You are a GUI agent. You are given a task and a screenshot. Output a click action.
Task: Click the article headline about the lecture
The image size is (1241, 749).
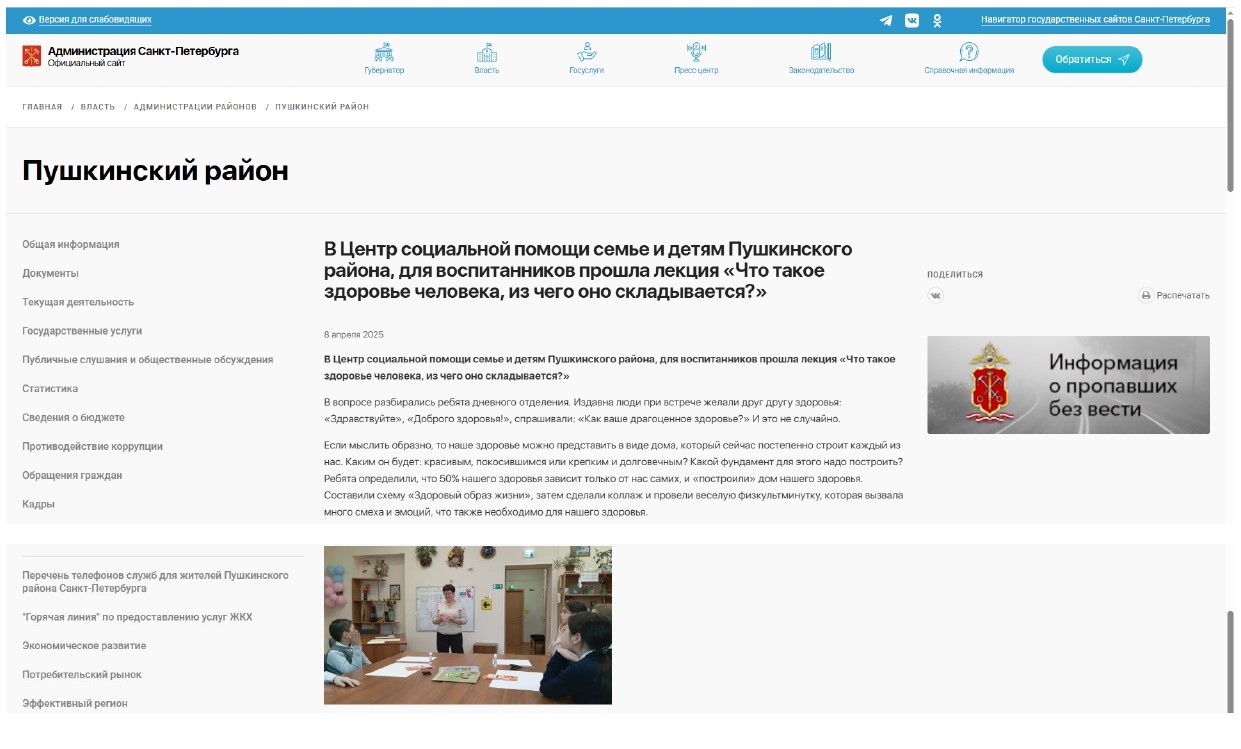pos(588,270)
